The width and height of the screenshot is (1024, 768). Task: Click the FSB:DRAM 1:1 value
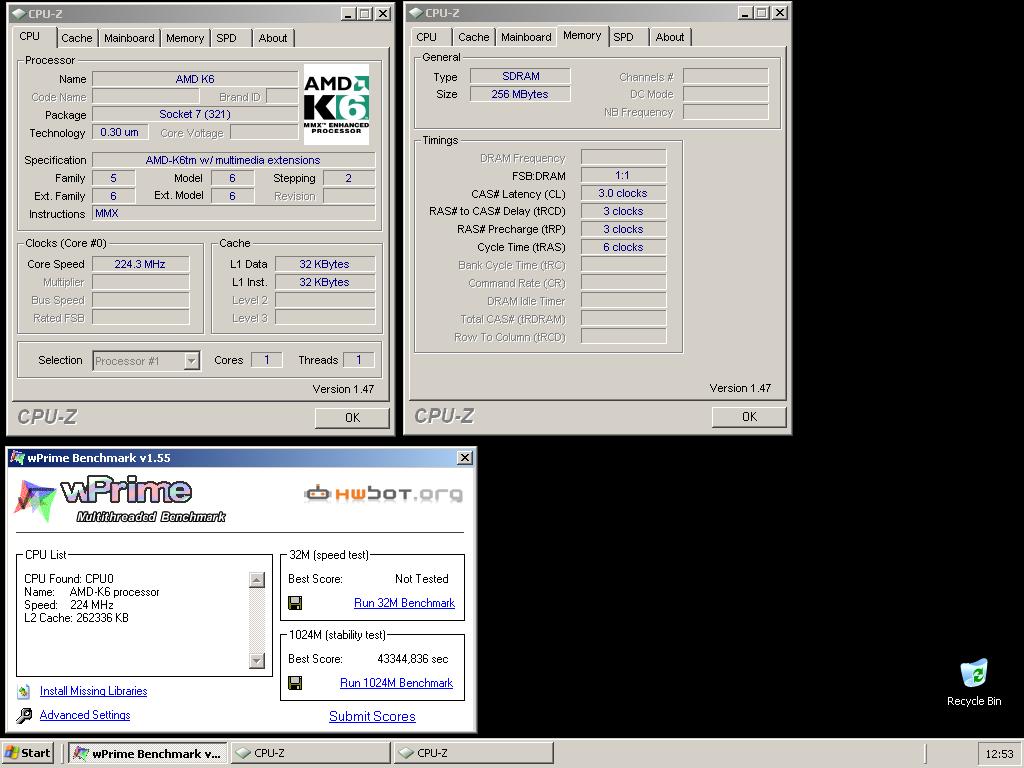[x=623, y=176]
